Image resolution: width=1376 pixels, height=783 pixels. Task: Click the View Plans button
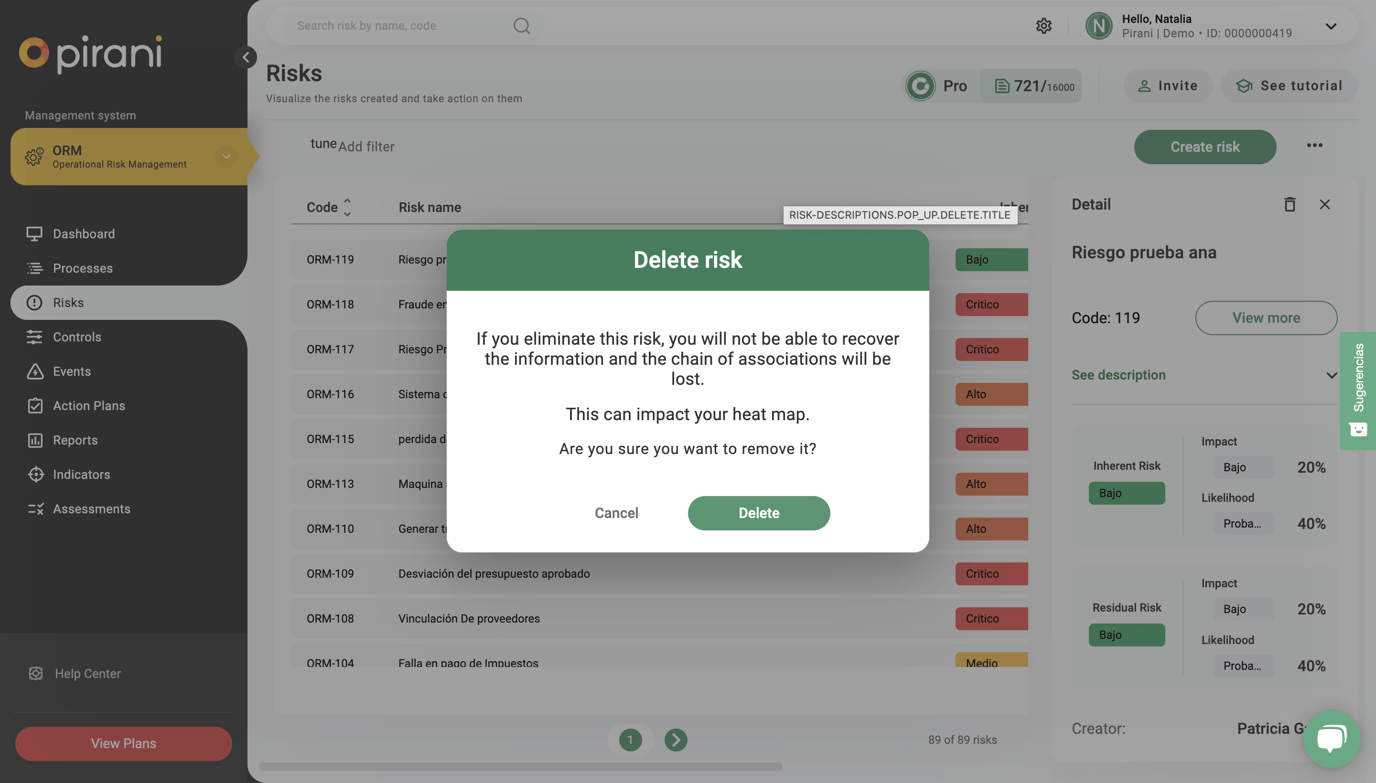(124, 744)
